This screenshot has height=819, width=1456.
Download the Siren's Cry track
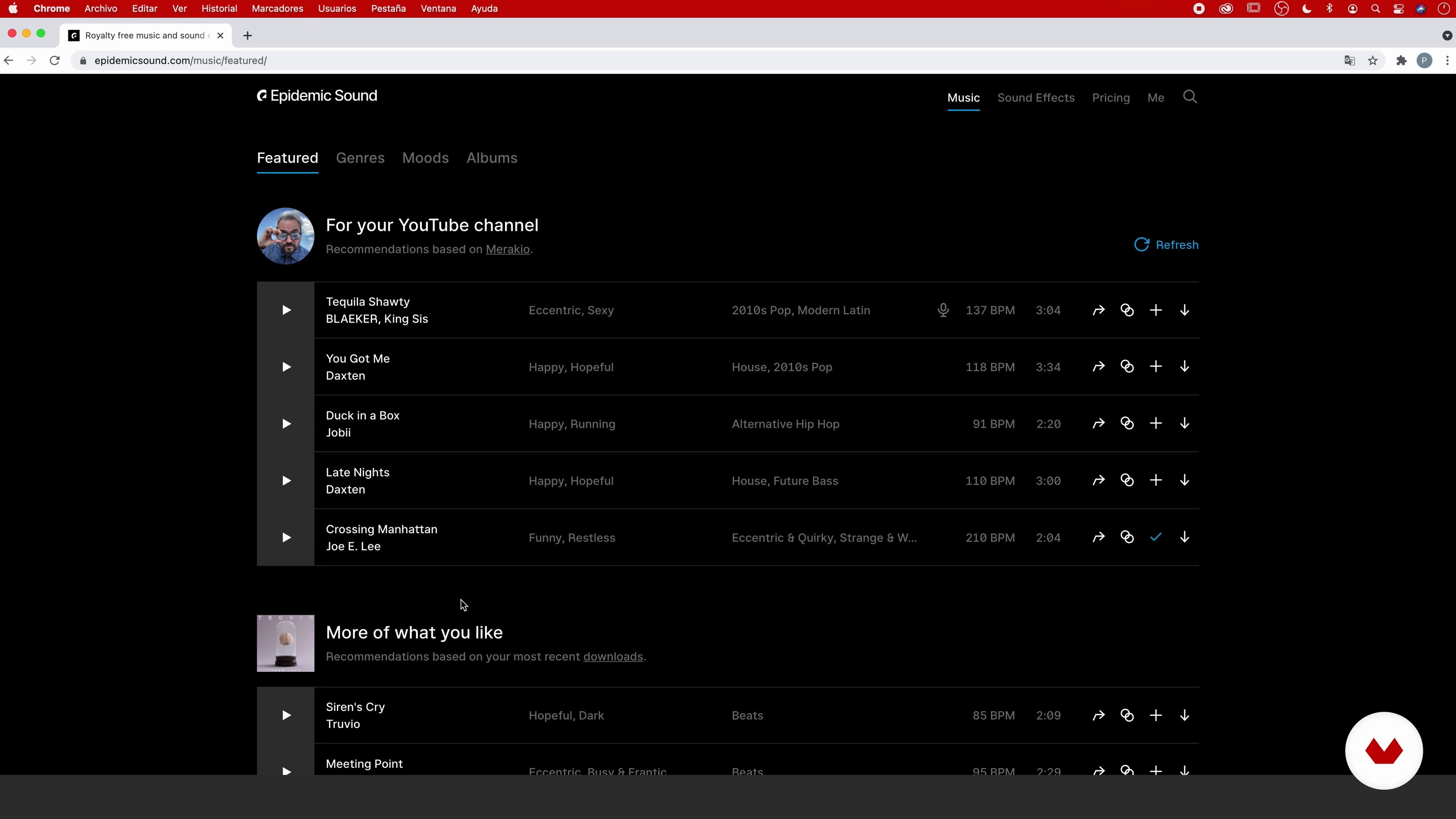pyautogui.click(x=1185, y=715)
